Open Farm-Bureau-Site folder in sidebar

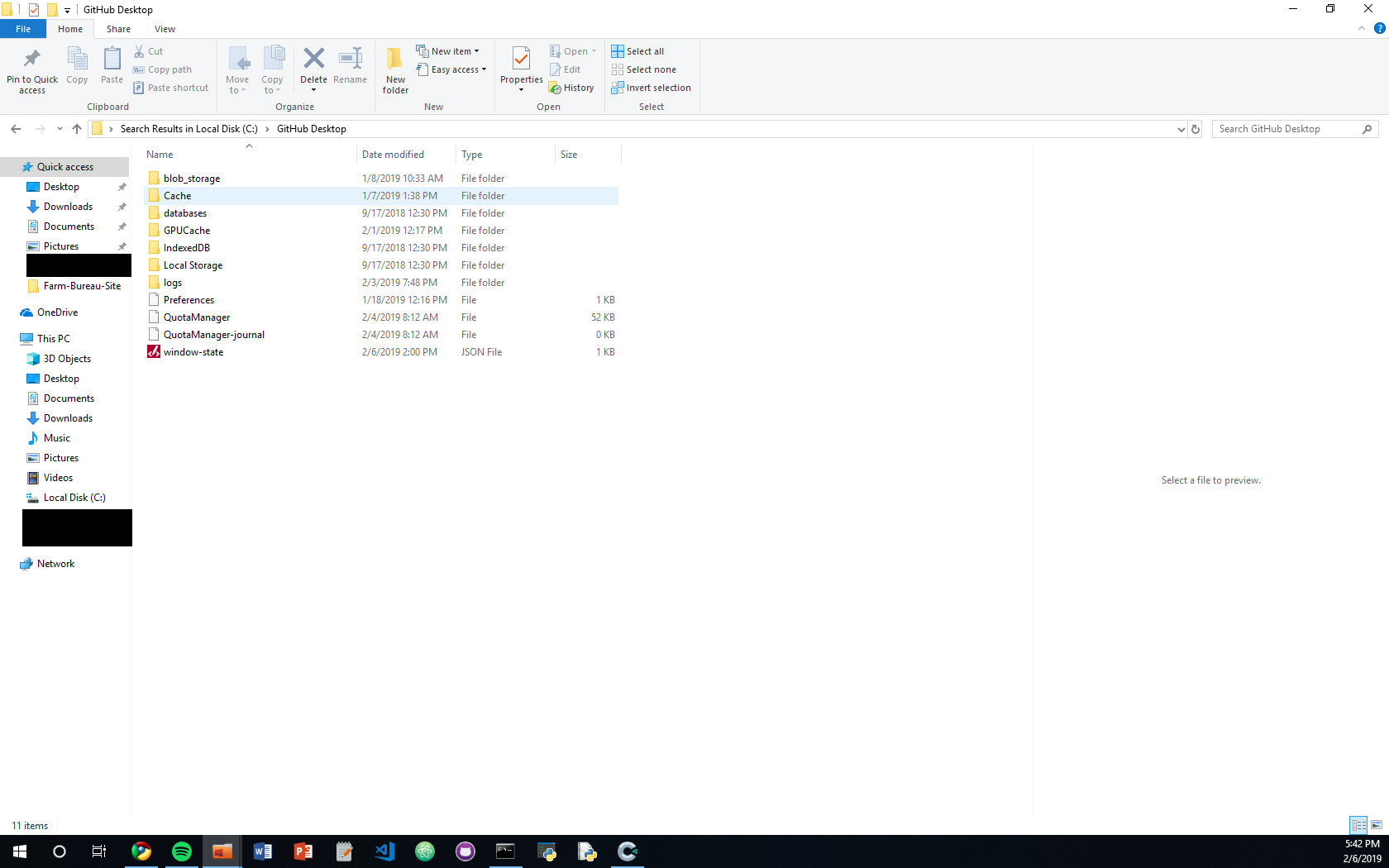[x=82, y=286]
